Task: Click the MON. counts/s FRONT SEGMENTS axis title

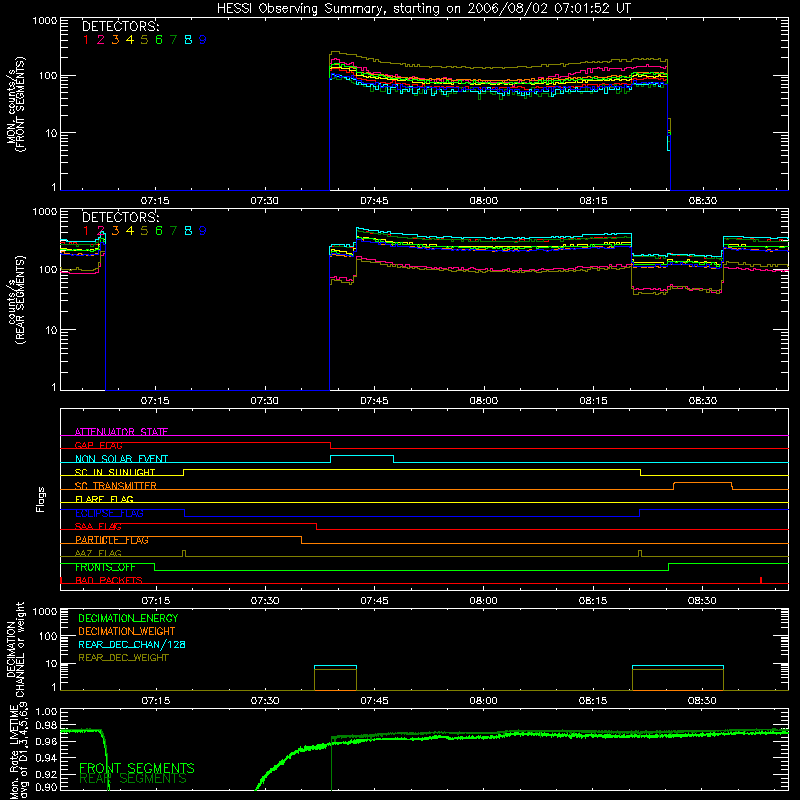Action: (x=16, y=104)
